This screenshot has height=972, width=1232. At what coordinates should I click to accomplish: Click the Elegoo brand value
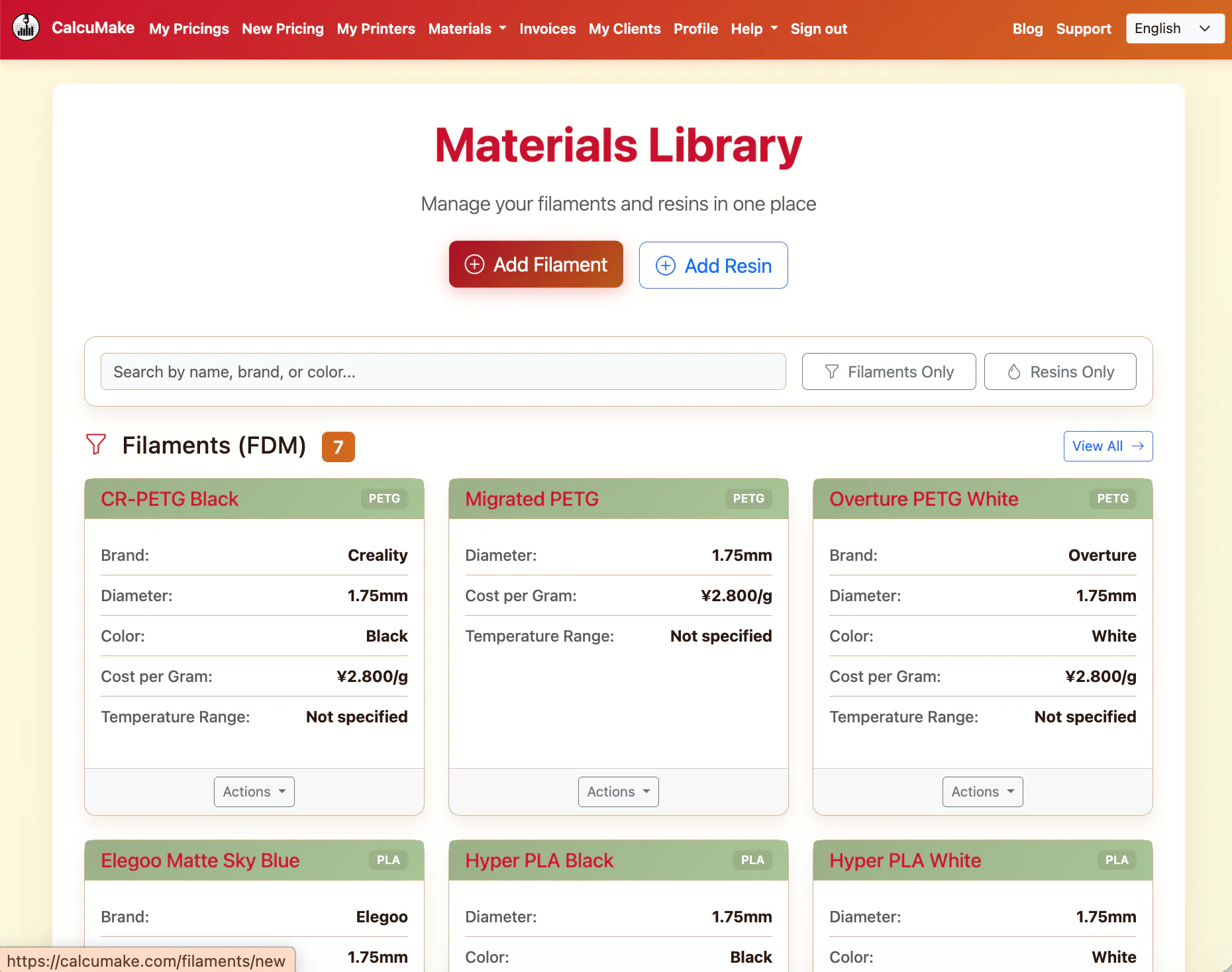(382, 916)
